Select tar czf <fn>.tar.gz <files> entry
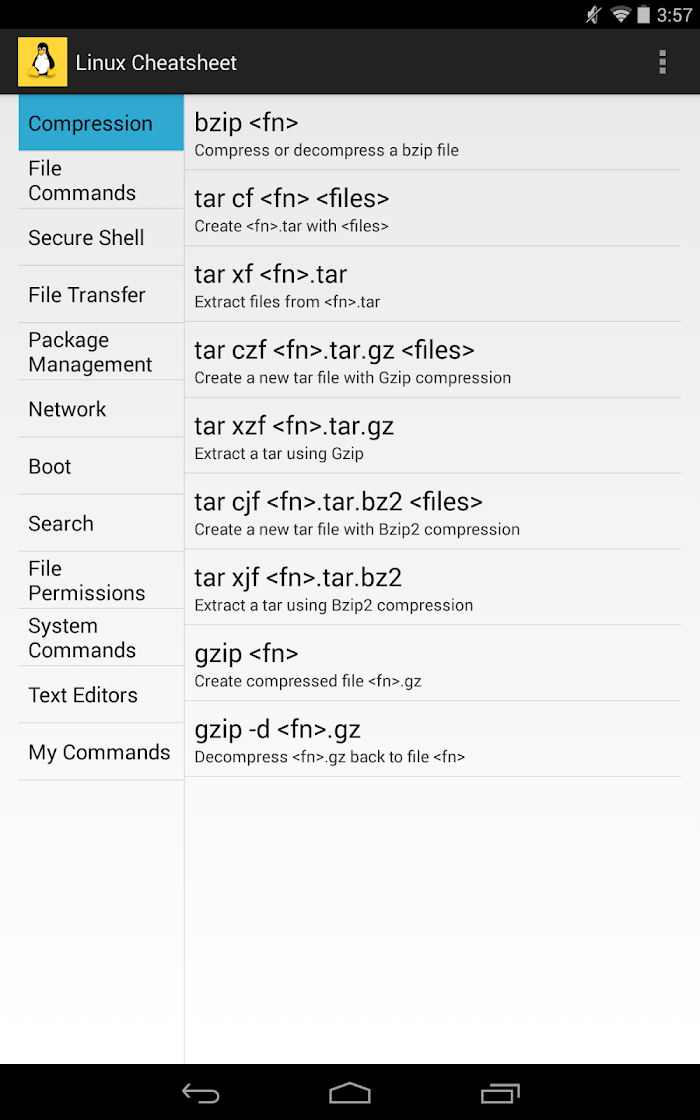 [433, 360]
